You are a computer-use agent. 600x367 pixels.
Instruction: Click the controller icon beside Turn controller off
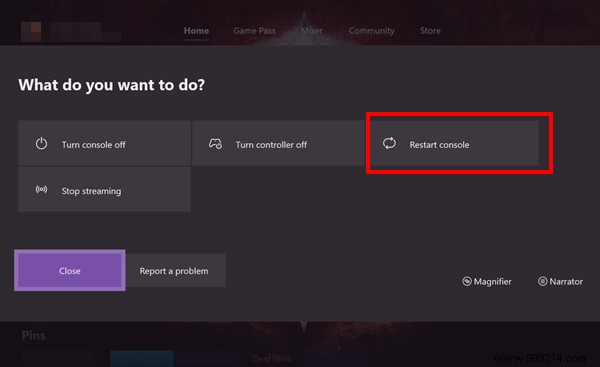[215, 144]
